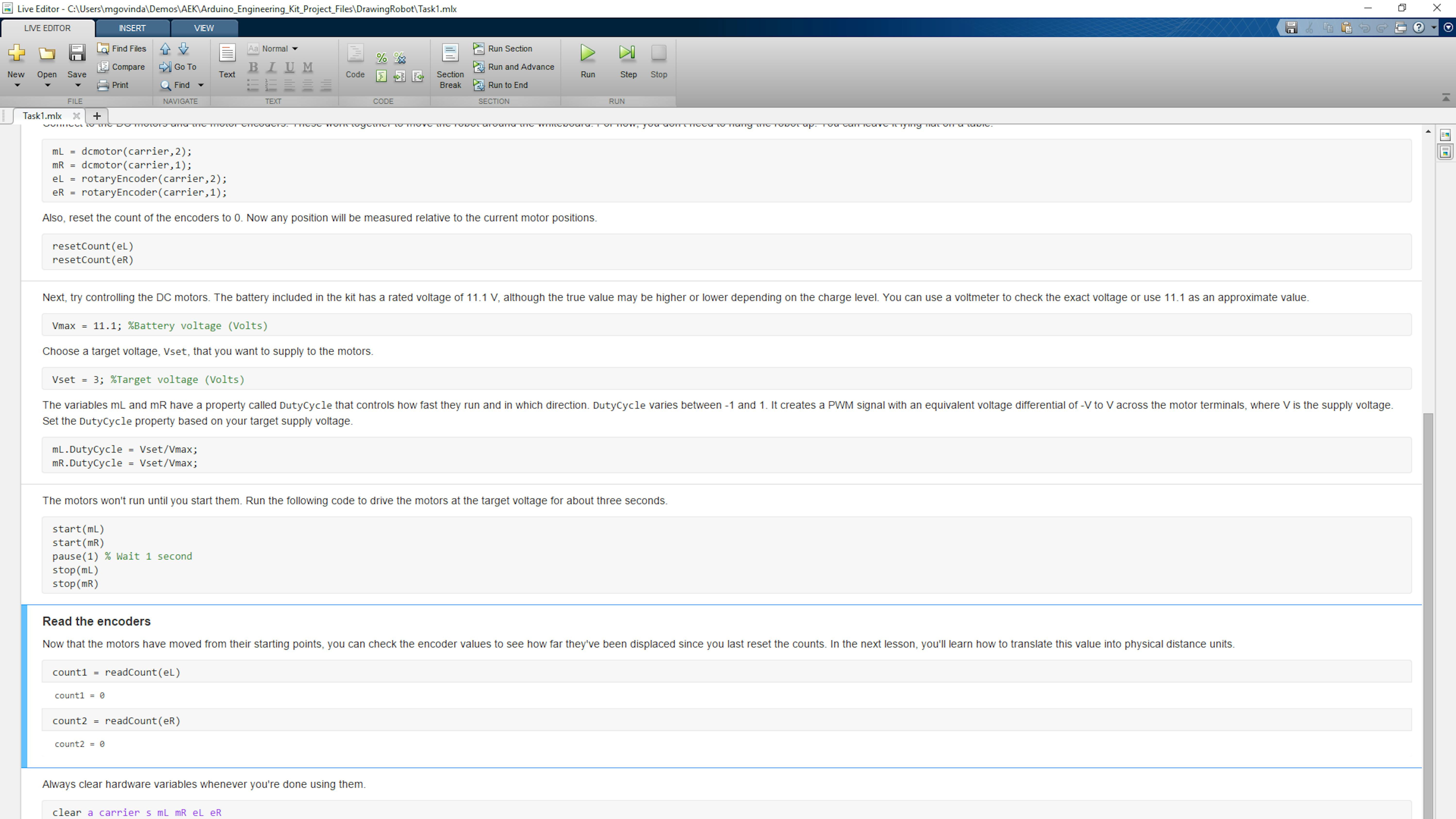Expand the Find dropdown arrow
Screen dimensions: 1456x819
tap(201, 85)
